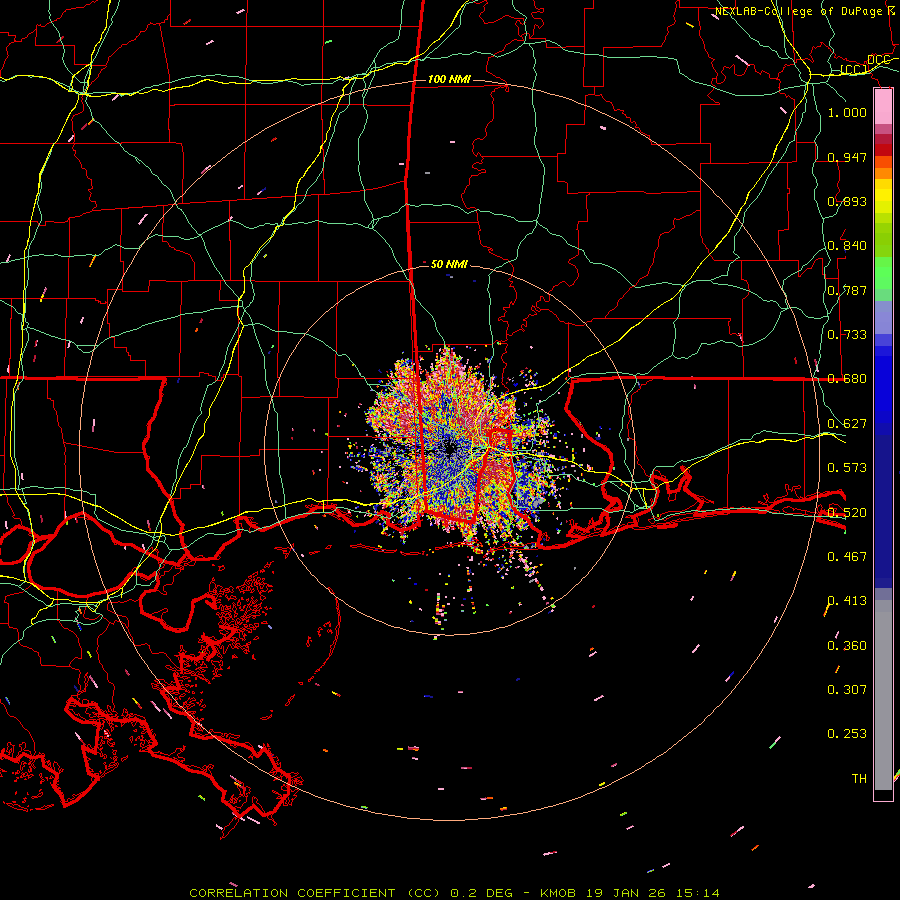Image resolution: width=900 pixels, height=900 pixels.
Task: Click the 0.733 scale value
Action: click(x=847, y=334)
